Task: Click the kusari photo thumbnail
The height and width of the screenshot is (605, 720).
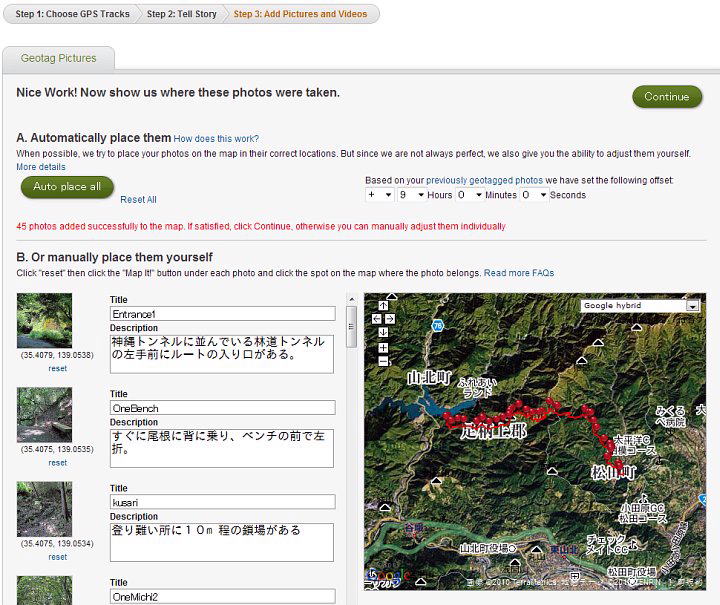Action: tap(45, 509)
